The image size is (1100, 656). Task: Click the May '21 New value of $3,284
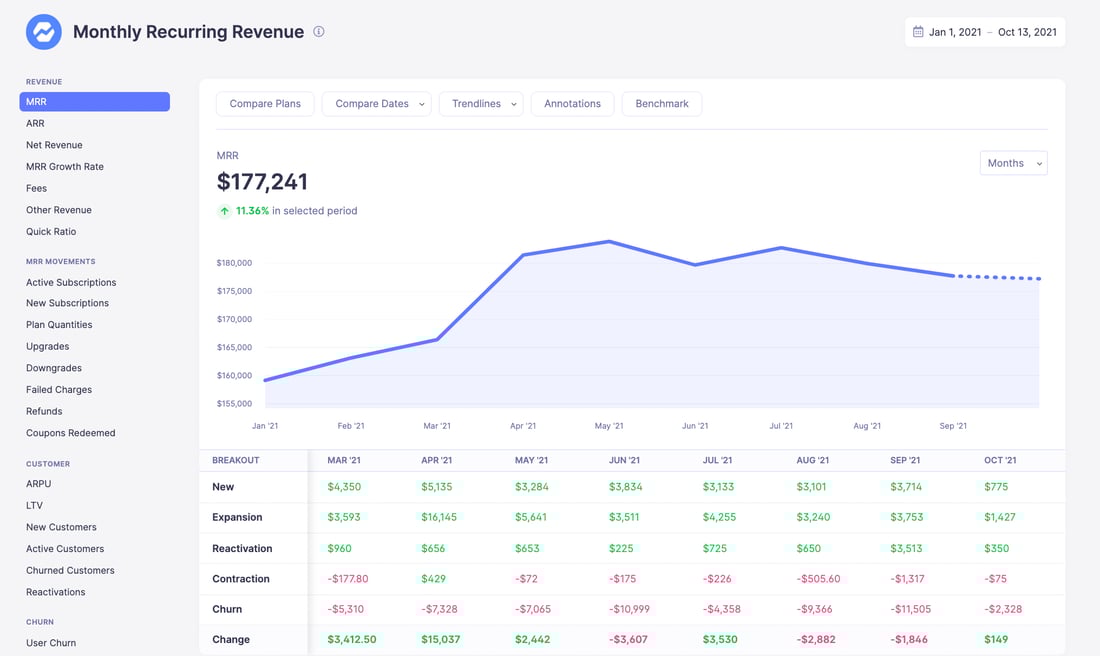533,487
